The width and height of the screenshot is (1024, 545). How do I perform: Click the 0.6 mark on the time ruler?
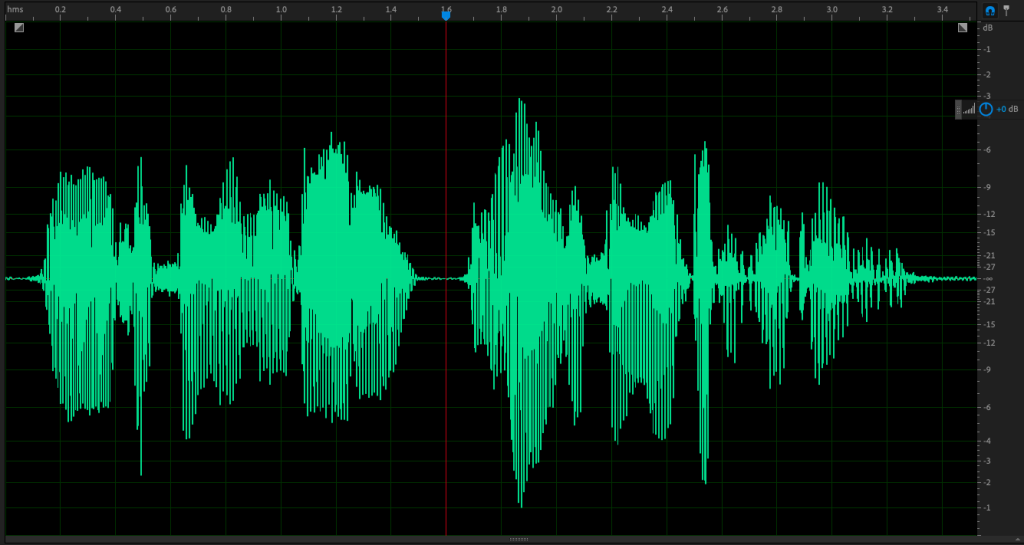point(170,10)
